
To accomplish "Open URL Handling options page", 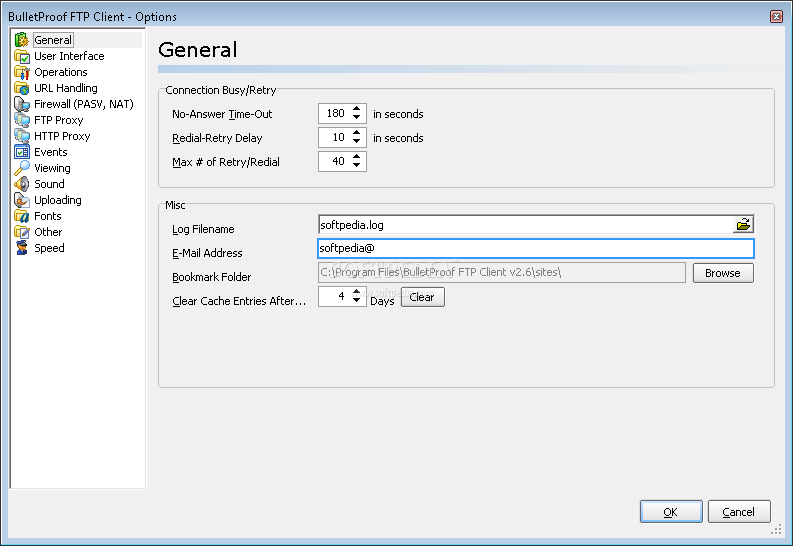I will 66,88.
